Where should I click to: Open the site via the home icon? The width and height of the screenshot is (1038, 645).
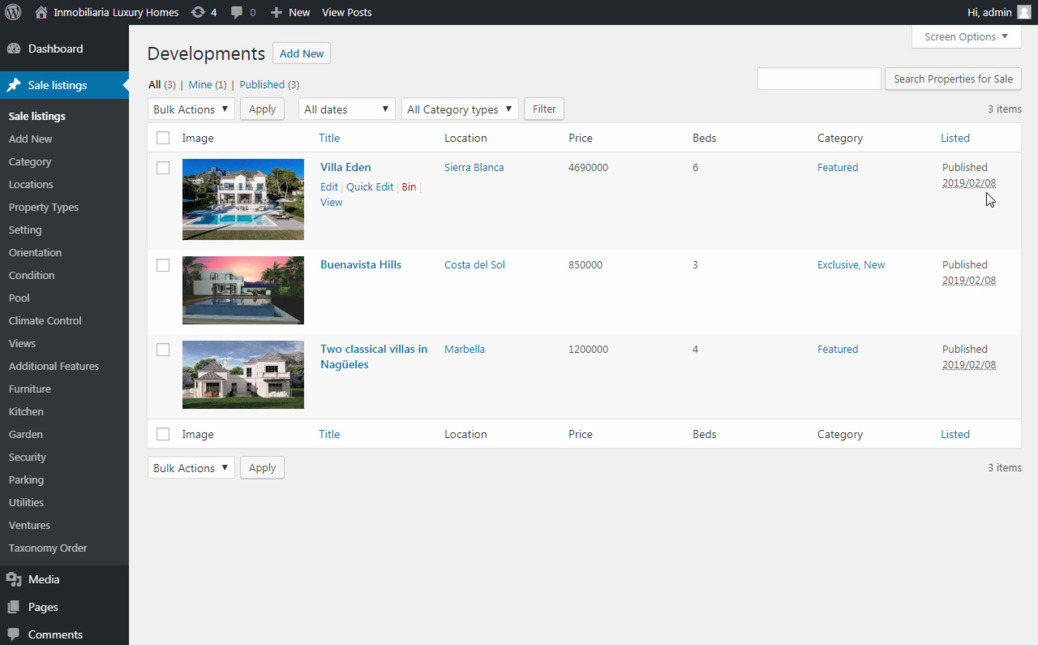pyautogui.click(x=39, y=12)
